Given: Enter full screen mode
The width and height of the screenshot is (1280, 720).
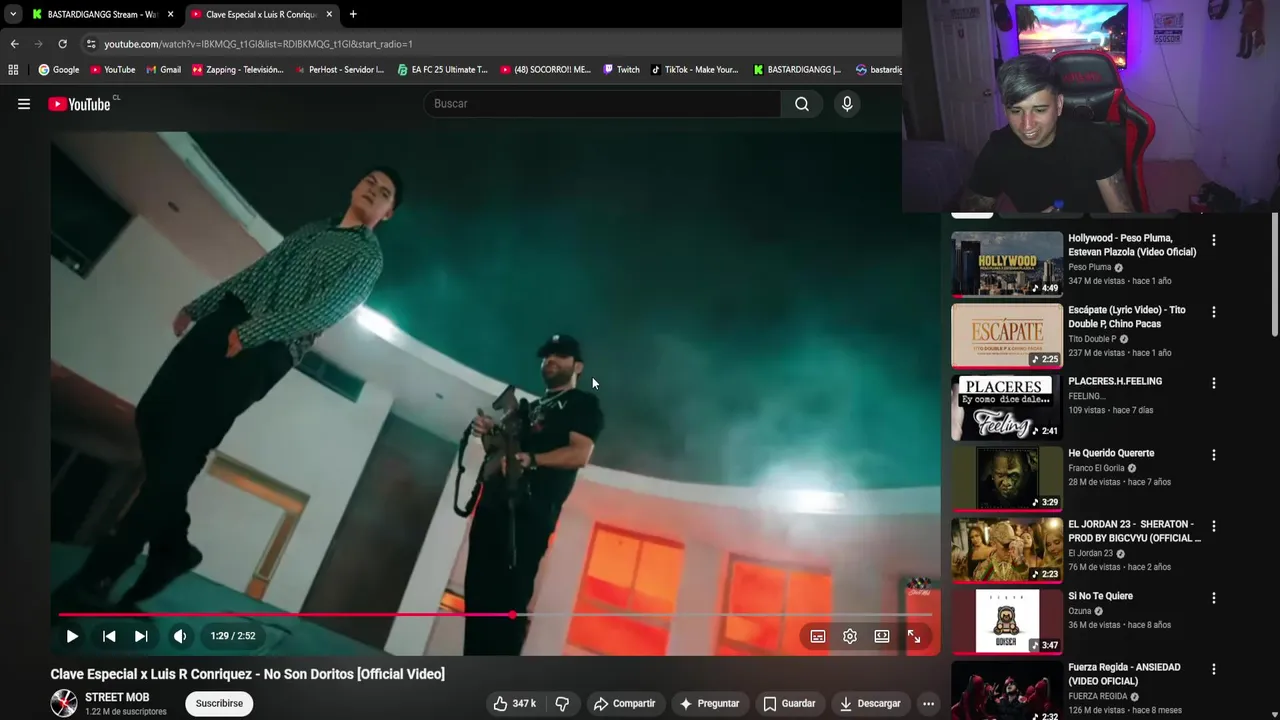Looking at the screenshot, I should (914, 636).
